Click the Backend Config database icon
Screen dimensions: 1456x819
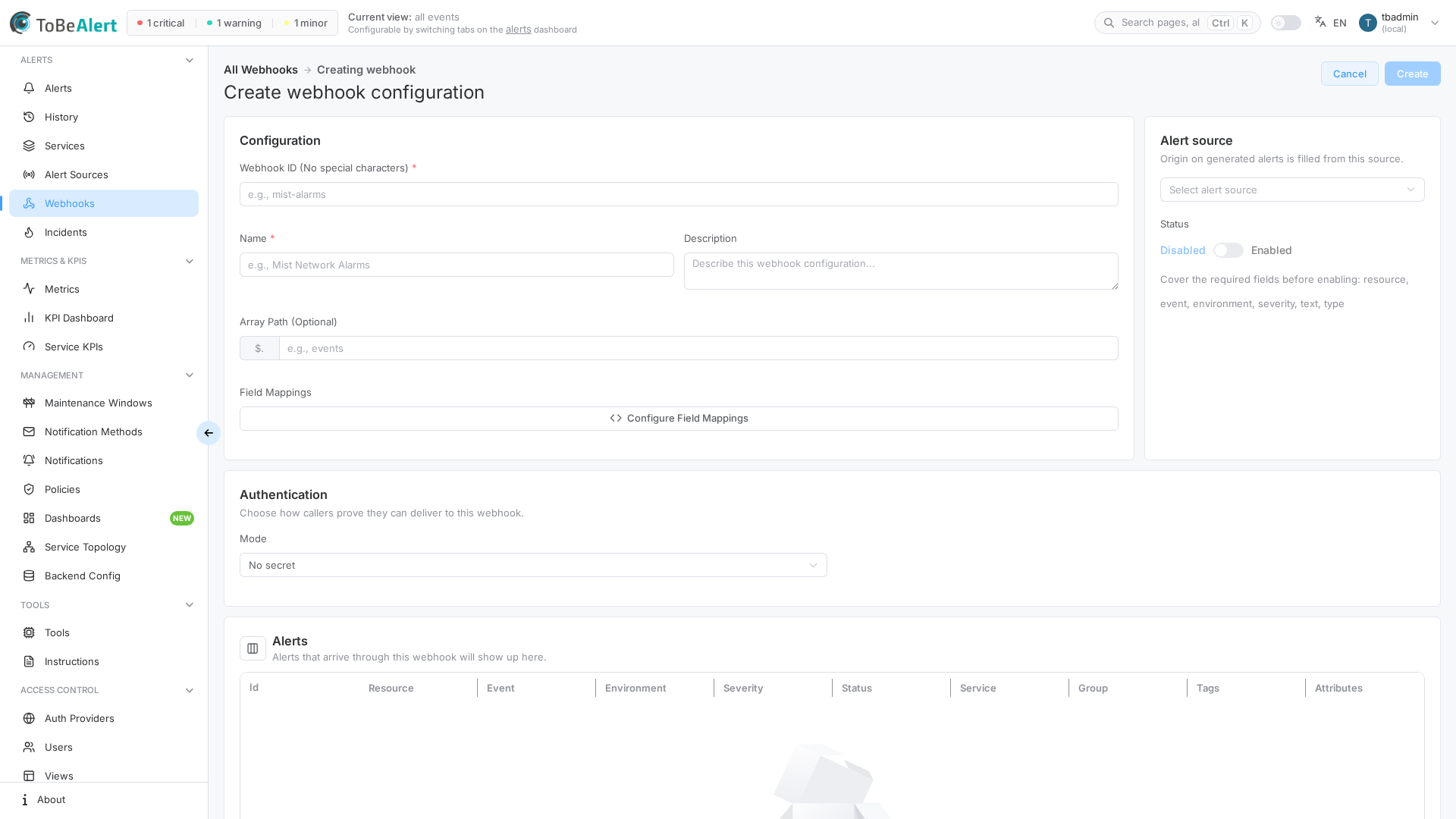pyautogui.click(x=29, y=576)
